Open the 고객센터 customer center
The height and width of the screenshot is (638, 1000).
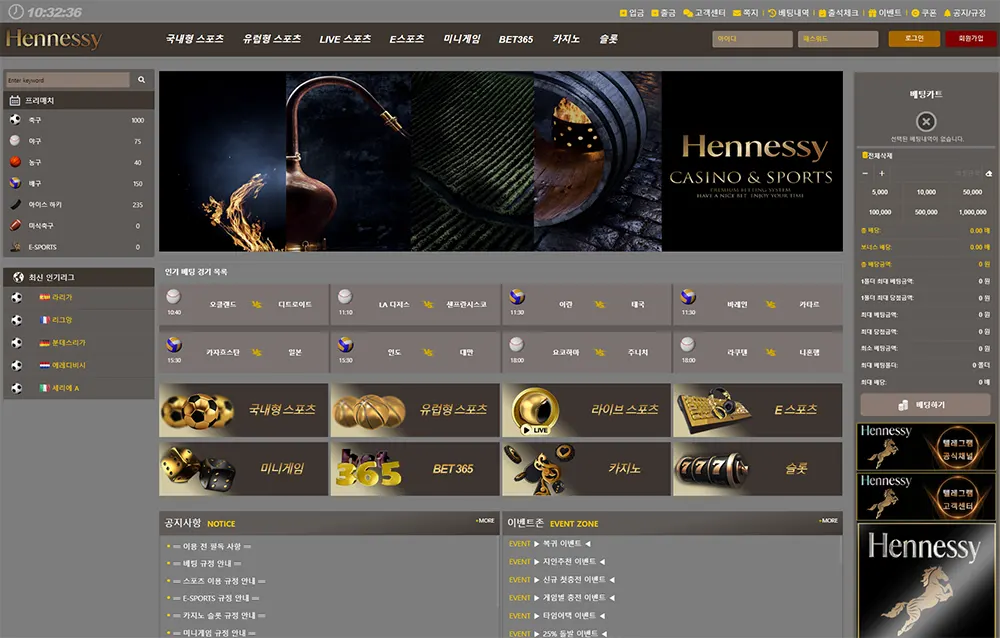pyautogui.click(x=704, y=13)
